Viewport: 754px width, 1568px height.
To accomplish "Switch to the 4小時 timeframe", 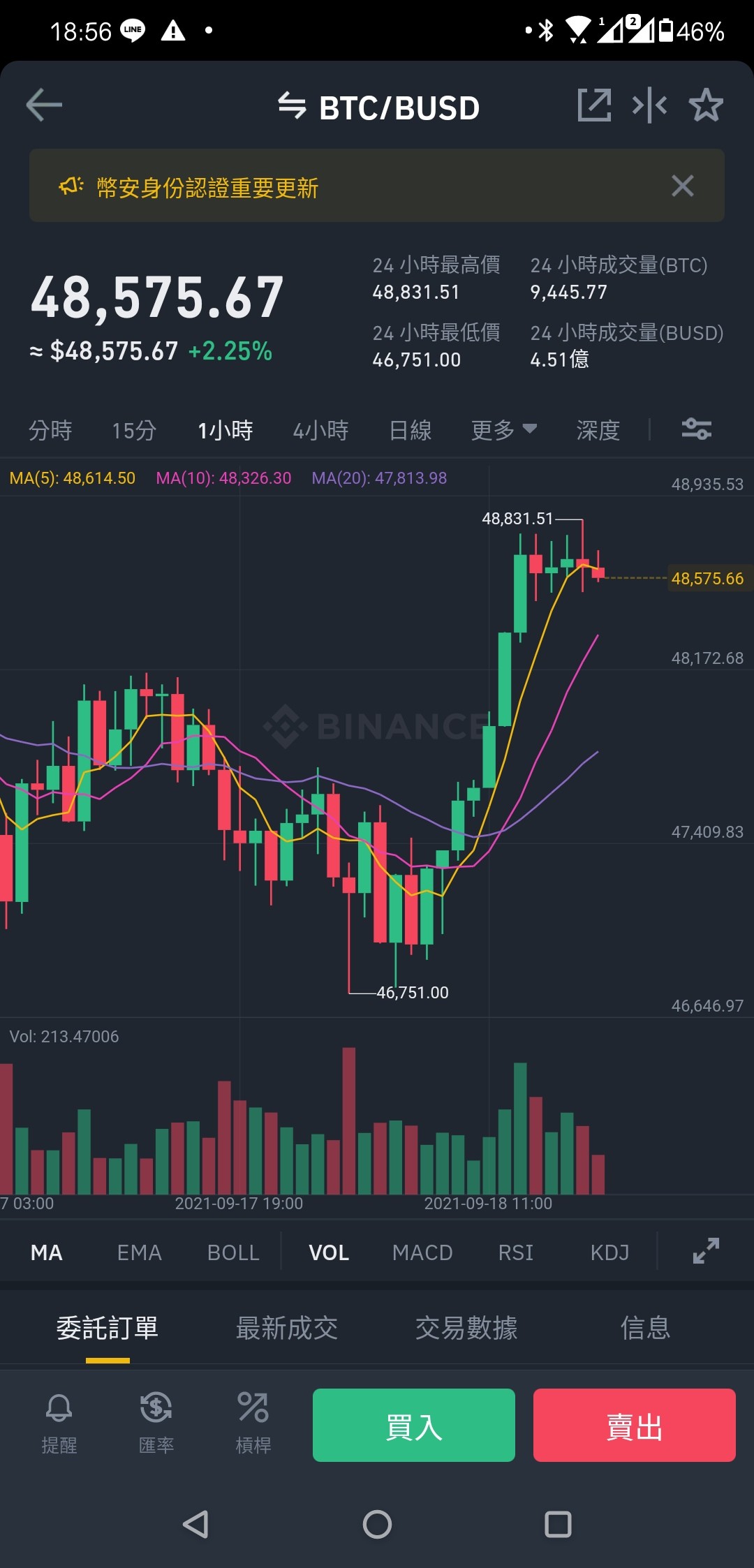I will (320, 430).
